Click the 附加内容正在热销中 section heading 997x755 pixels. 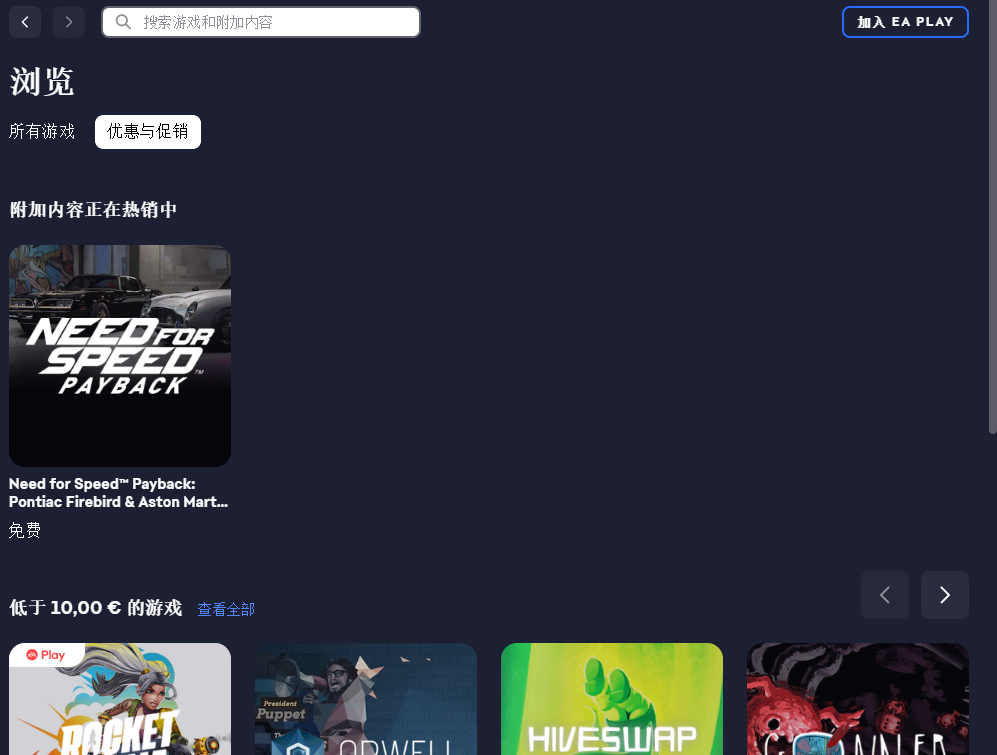click(93, 210)
